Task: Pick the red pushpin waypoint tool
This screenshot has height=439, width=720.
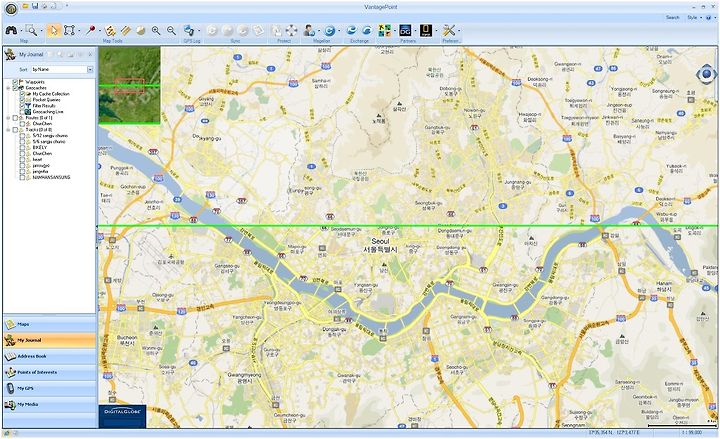Action: click(x=91, y=30)
